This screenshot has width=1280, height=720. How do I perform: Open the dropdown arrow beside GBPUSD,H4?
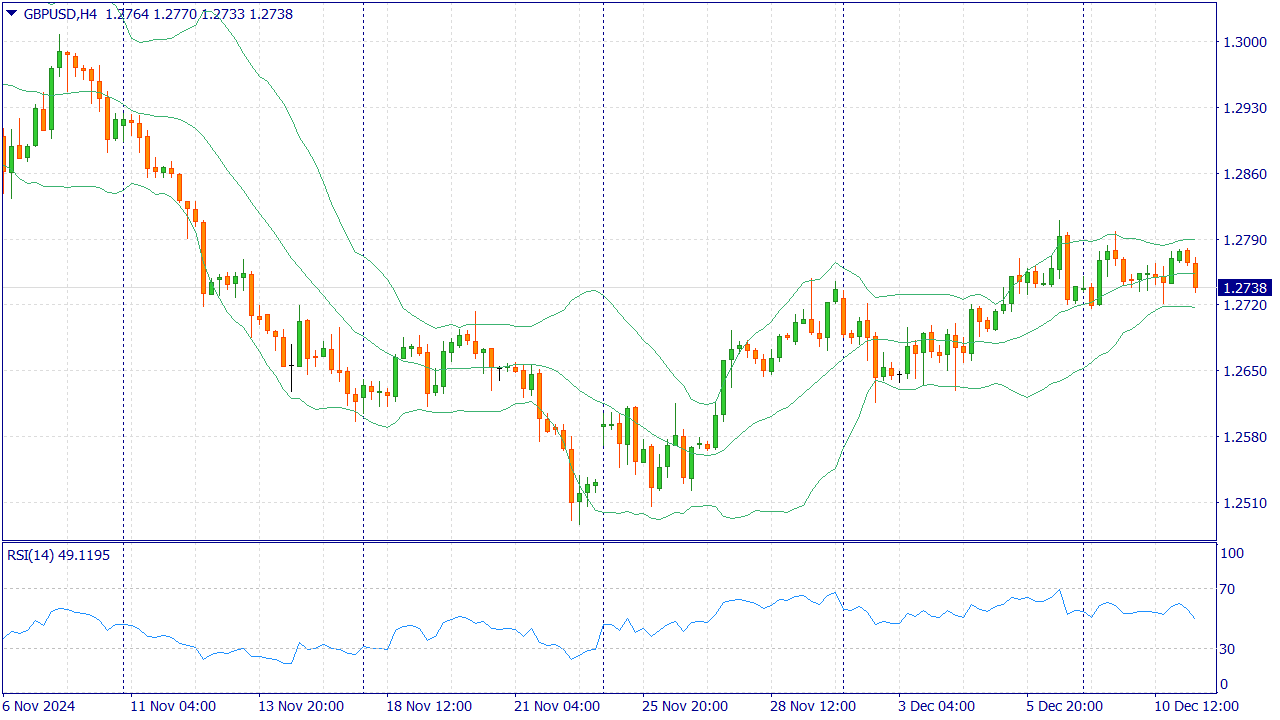[11, 14]
